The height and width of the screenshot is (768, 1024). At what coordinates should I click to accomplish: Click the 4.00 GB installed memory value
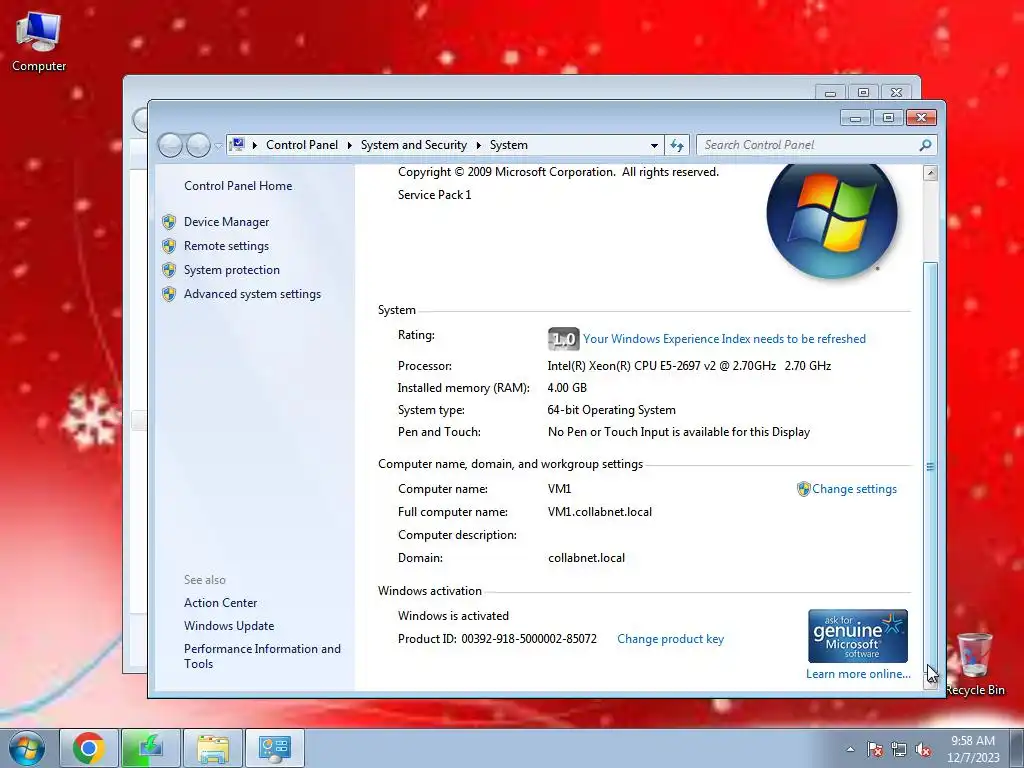pyautogui.click(x=567, y=388)
